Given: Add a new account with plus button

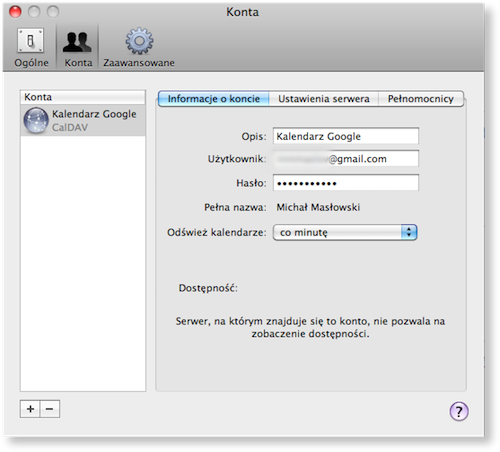Looking at the screenshot, I should 30,409.
